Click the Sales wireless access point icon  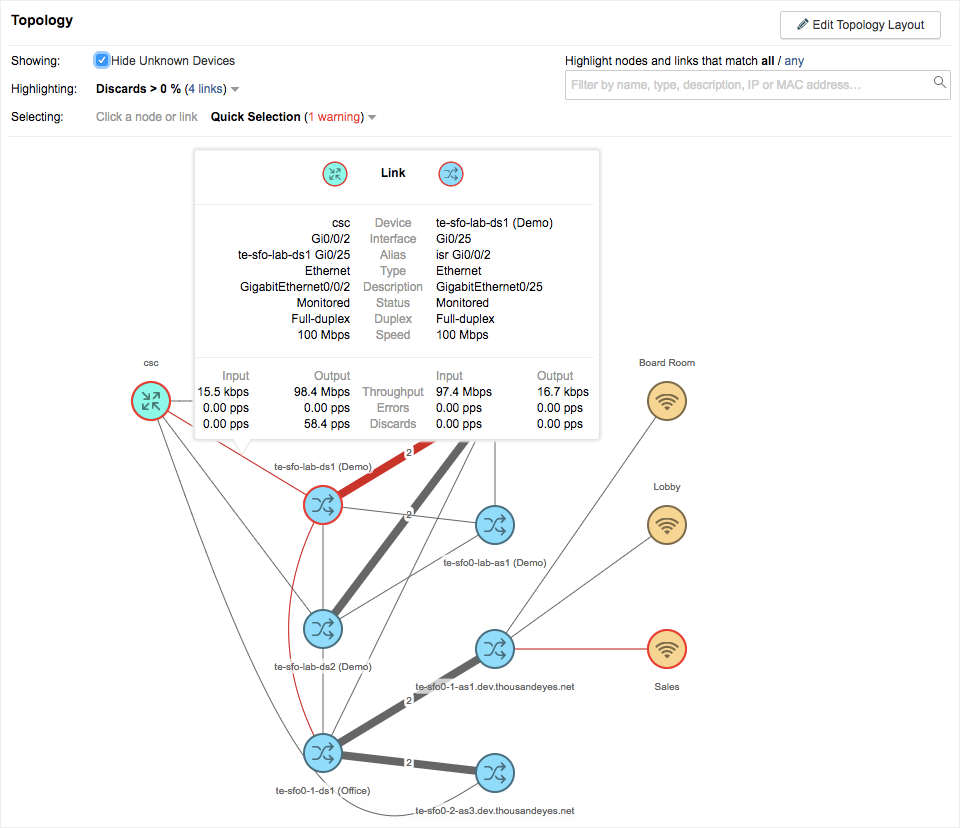(x=667, y=649)
